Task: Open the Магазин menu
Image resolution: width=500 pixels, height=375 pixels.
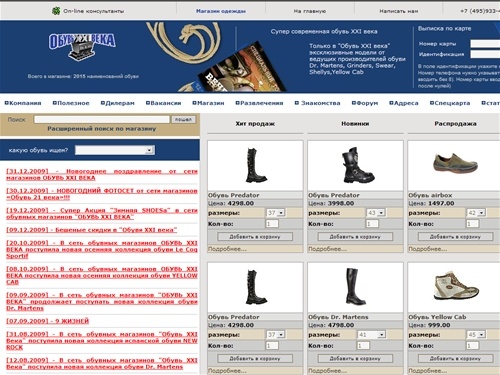Action: [208, 103]
